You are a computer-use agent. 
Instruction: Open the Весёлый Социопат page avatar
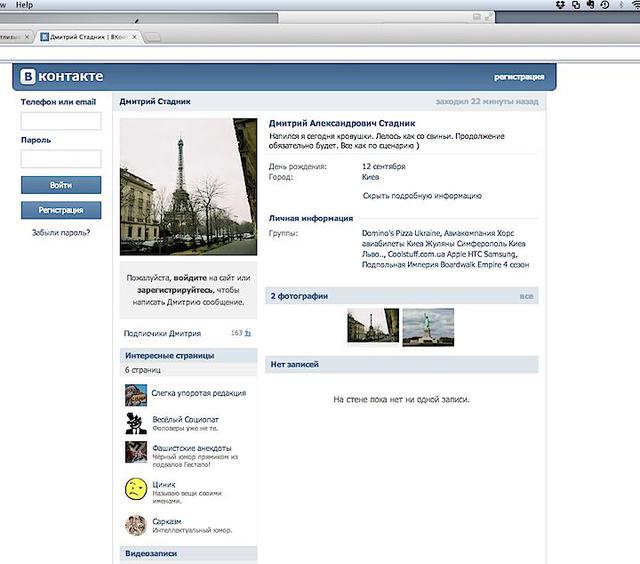(x=136, y=423)
